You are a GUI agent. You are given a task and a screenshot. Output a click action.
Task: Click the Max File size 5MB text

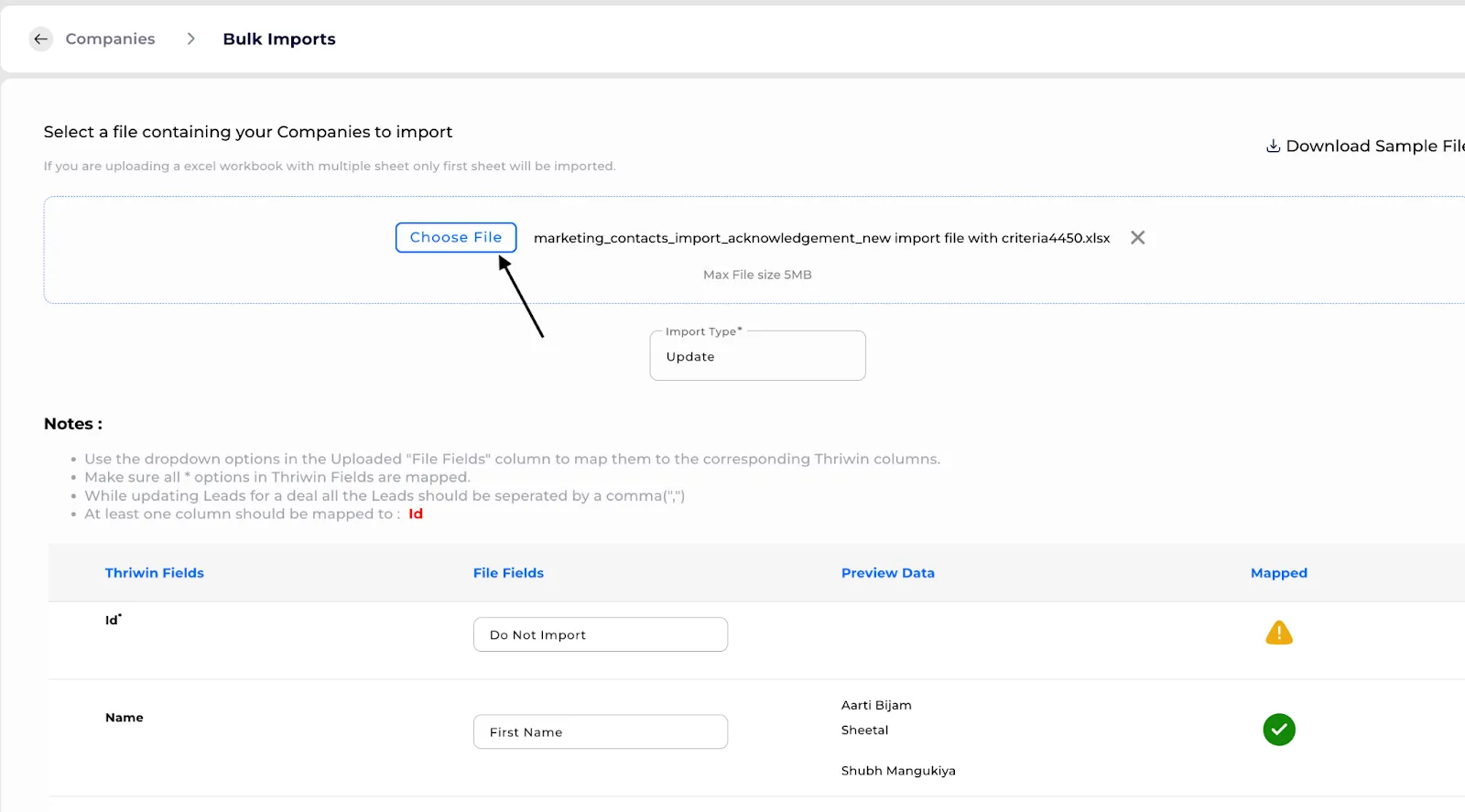point(757,275)
